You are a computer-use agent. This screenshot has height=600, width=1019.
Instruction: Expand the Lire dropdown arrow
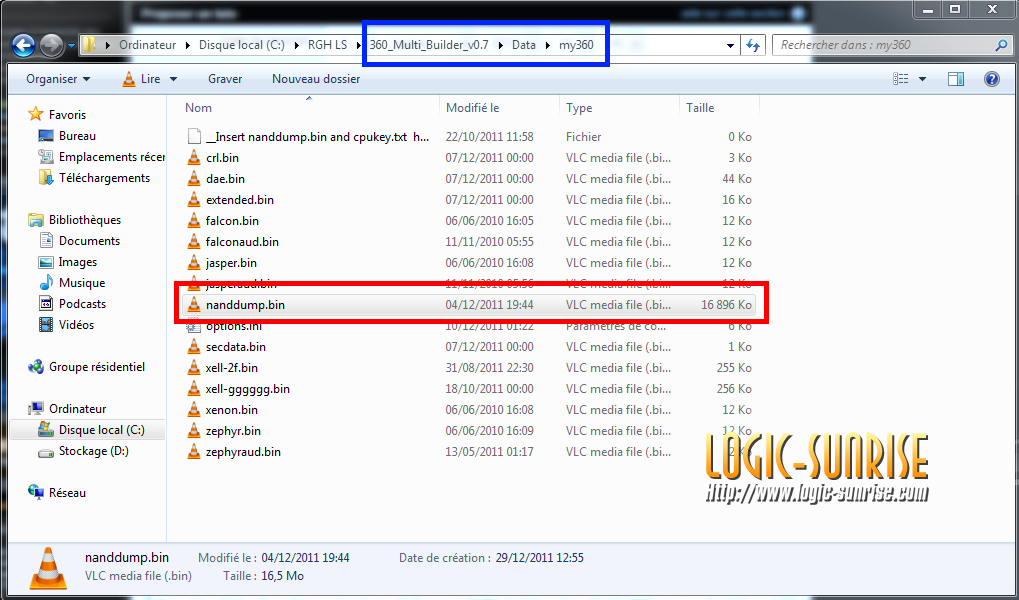click(x=173, y=79)
